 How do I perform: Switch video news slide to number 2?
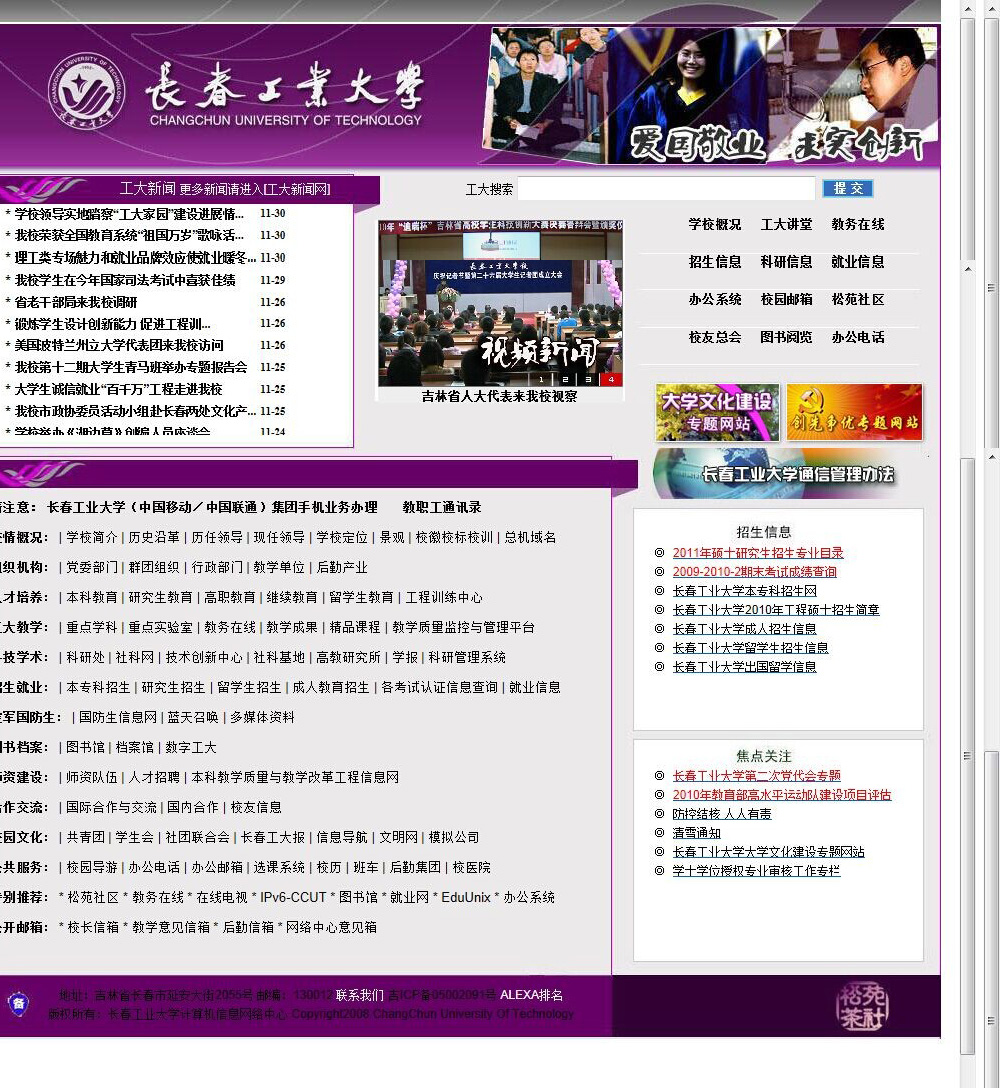click(565, 380)
